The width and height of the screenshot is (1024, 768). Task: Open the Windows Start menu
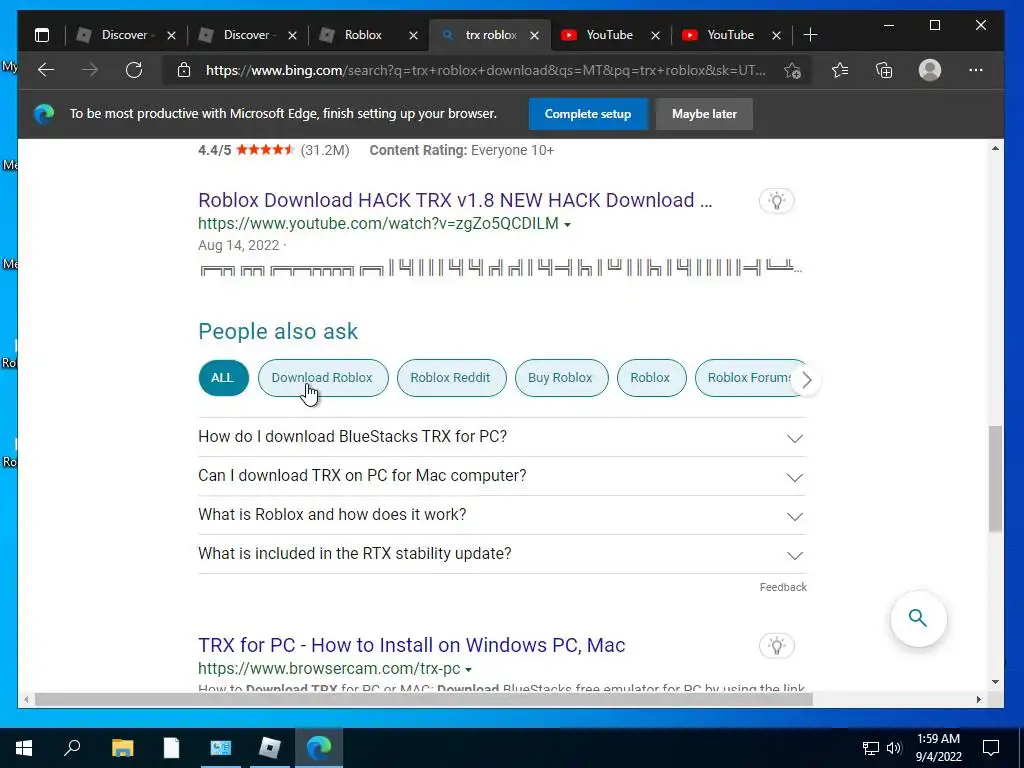[24, 748]
